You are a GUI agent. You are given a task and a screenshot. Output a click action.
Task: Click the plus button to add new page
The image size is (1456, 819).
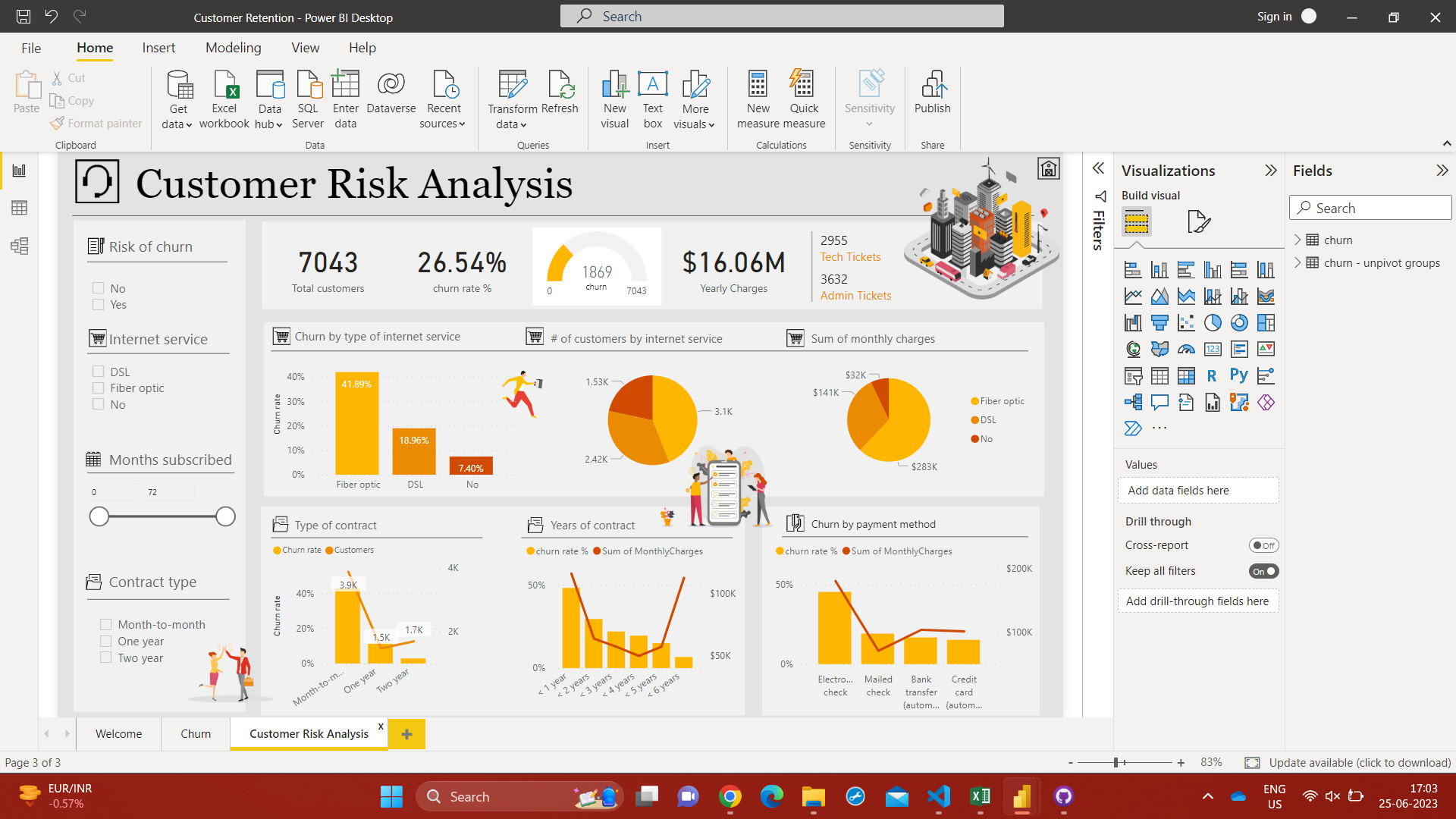406,733
